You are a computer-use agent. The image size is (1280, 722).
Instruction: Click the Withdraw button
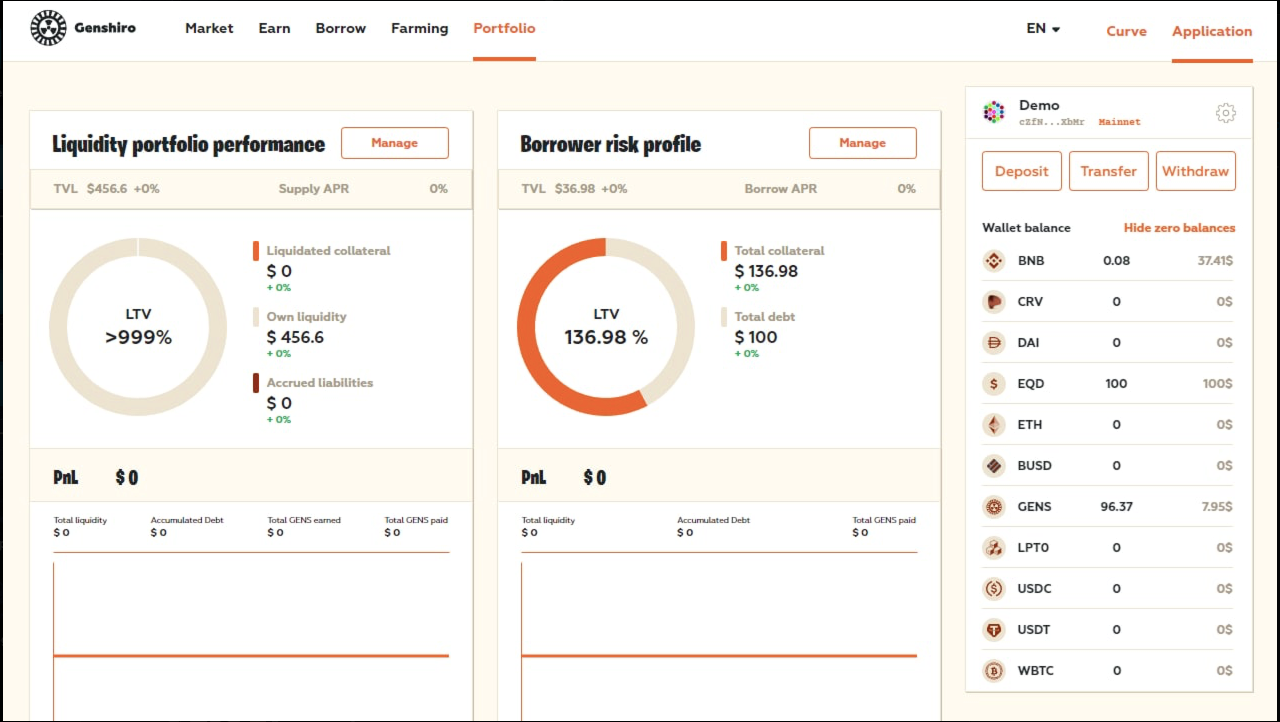tap(1196, 171)
